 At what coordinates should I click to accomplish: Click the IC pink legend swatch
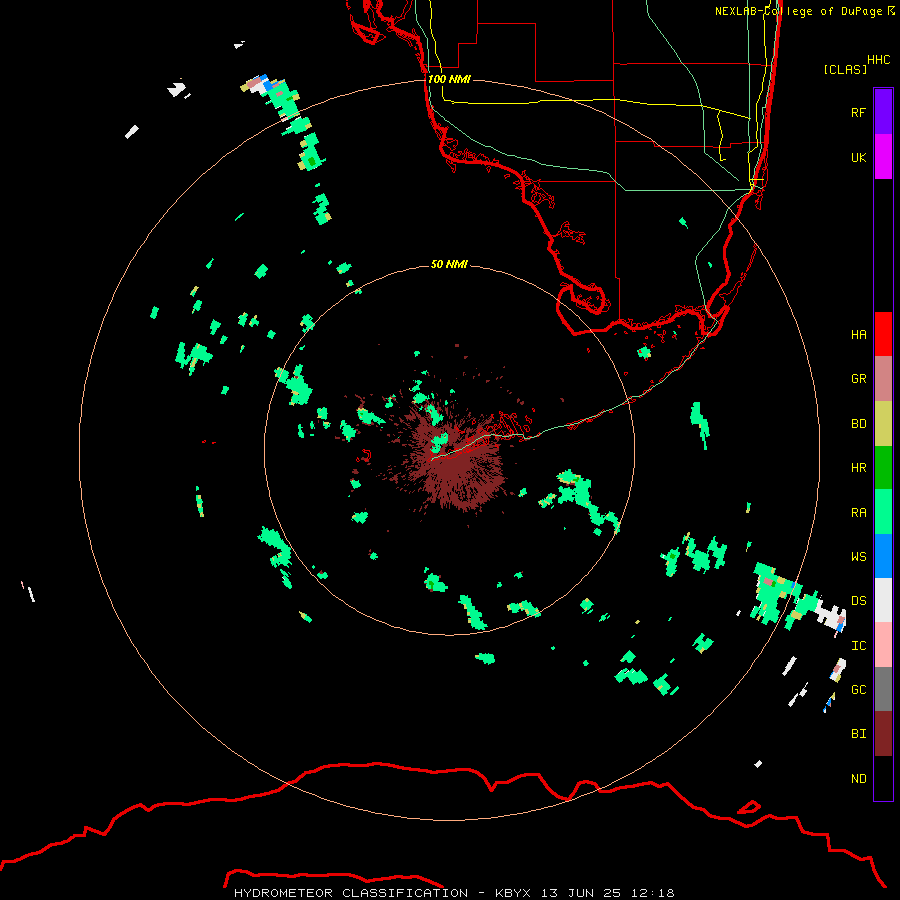click(x=883, y=645)
